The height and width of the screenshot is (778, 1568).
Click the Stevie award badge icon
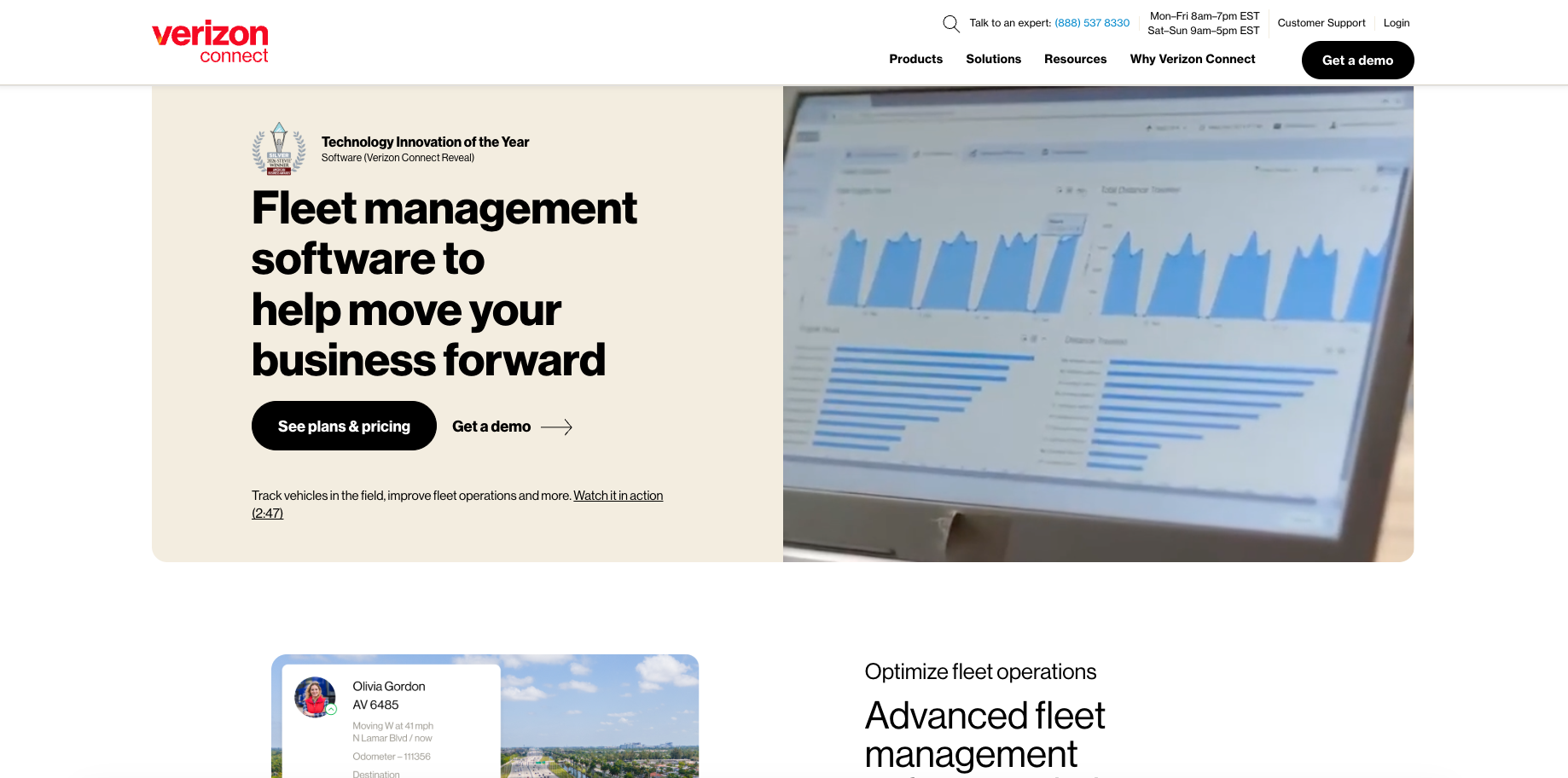(279, 148)
